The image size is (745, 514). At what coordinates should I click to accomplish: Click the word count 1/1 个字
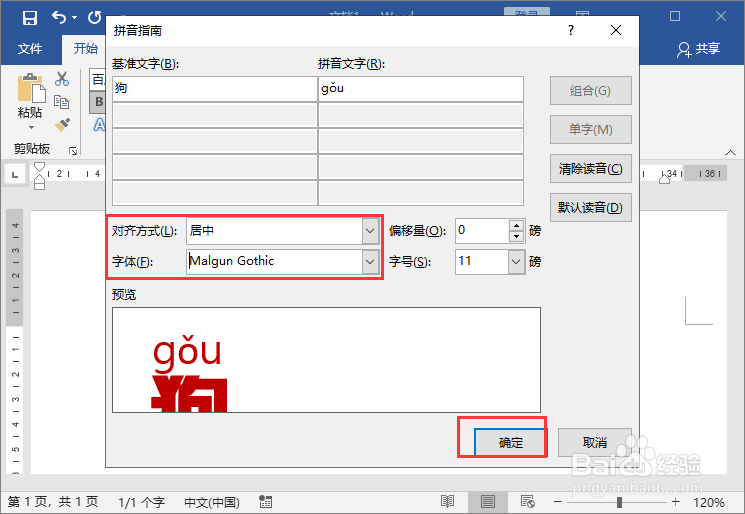142,503
